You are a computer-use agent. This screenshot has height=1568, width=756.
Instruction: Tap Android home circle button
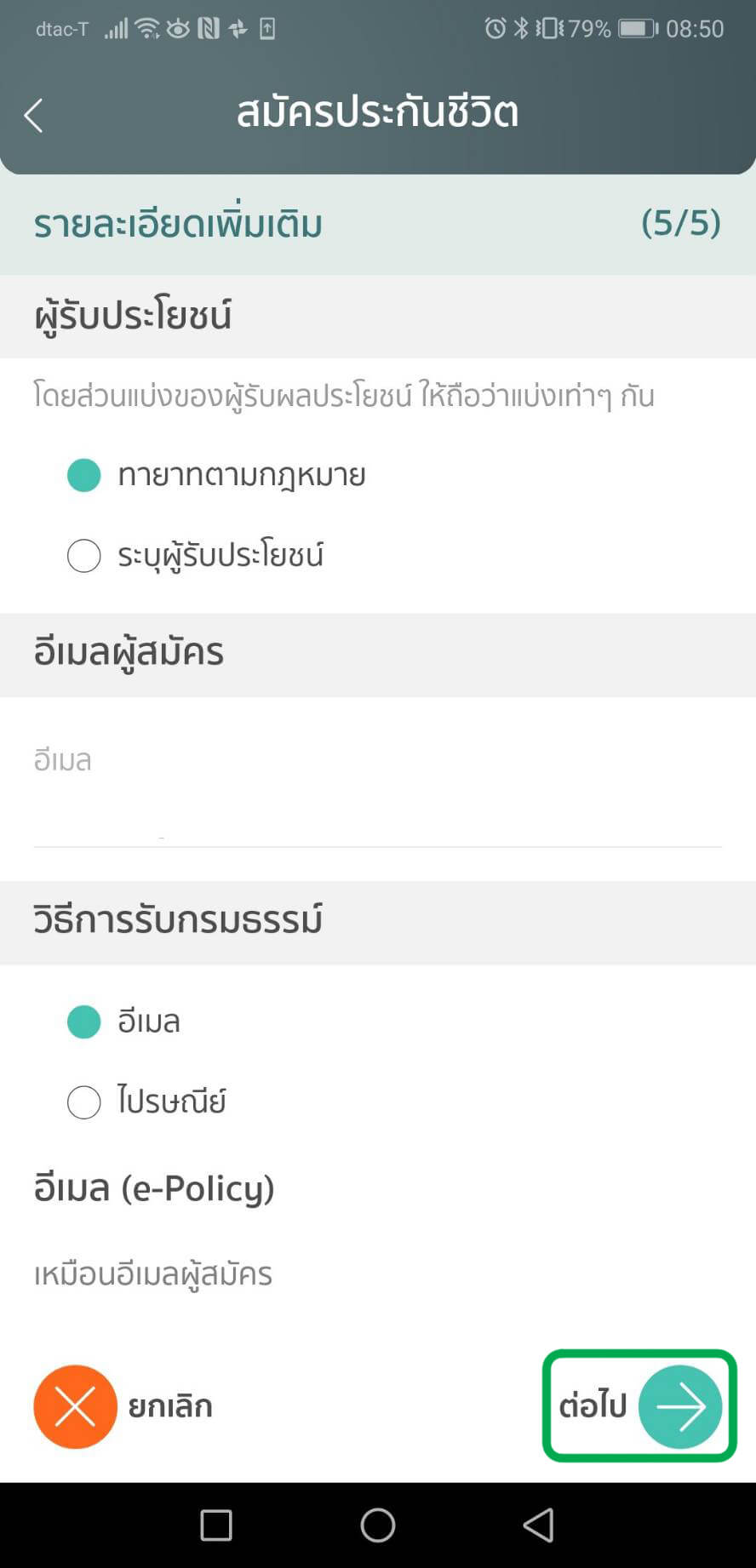point(377,1525)
